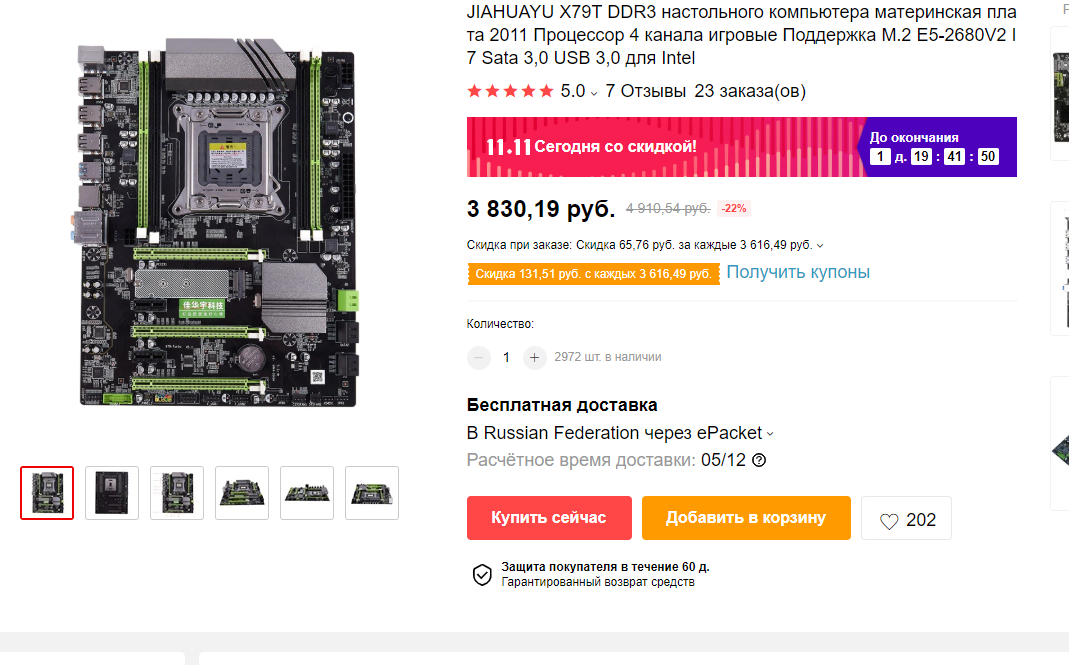Expand the 5.0 rating breakdown chevron

(x=594, y=93)
